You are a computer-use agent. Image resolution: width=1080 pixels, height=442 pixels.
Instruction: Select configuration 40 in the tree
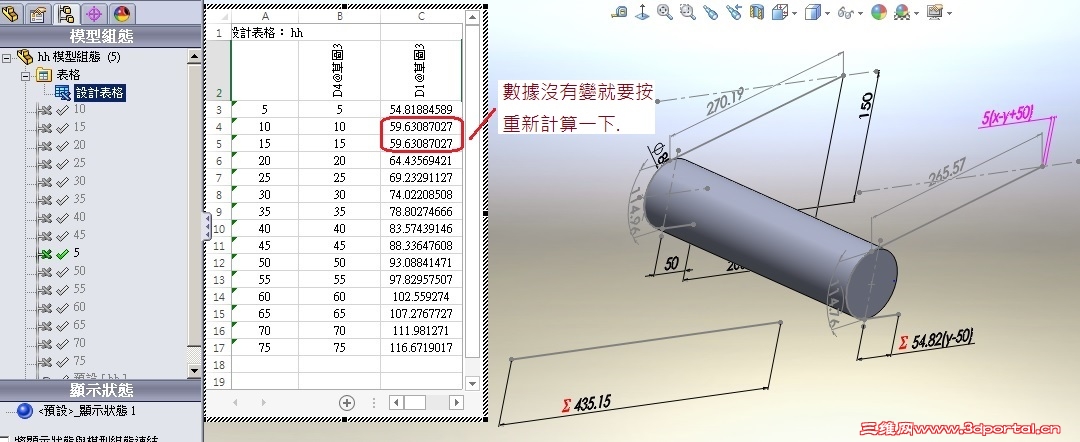coord(79,217)
